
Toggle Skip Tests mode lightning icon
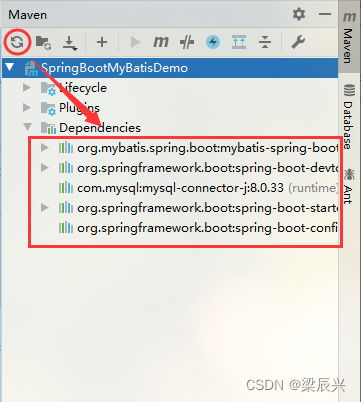[213, 42]
